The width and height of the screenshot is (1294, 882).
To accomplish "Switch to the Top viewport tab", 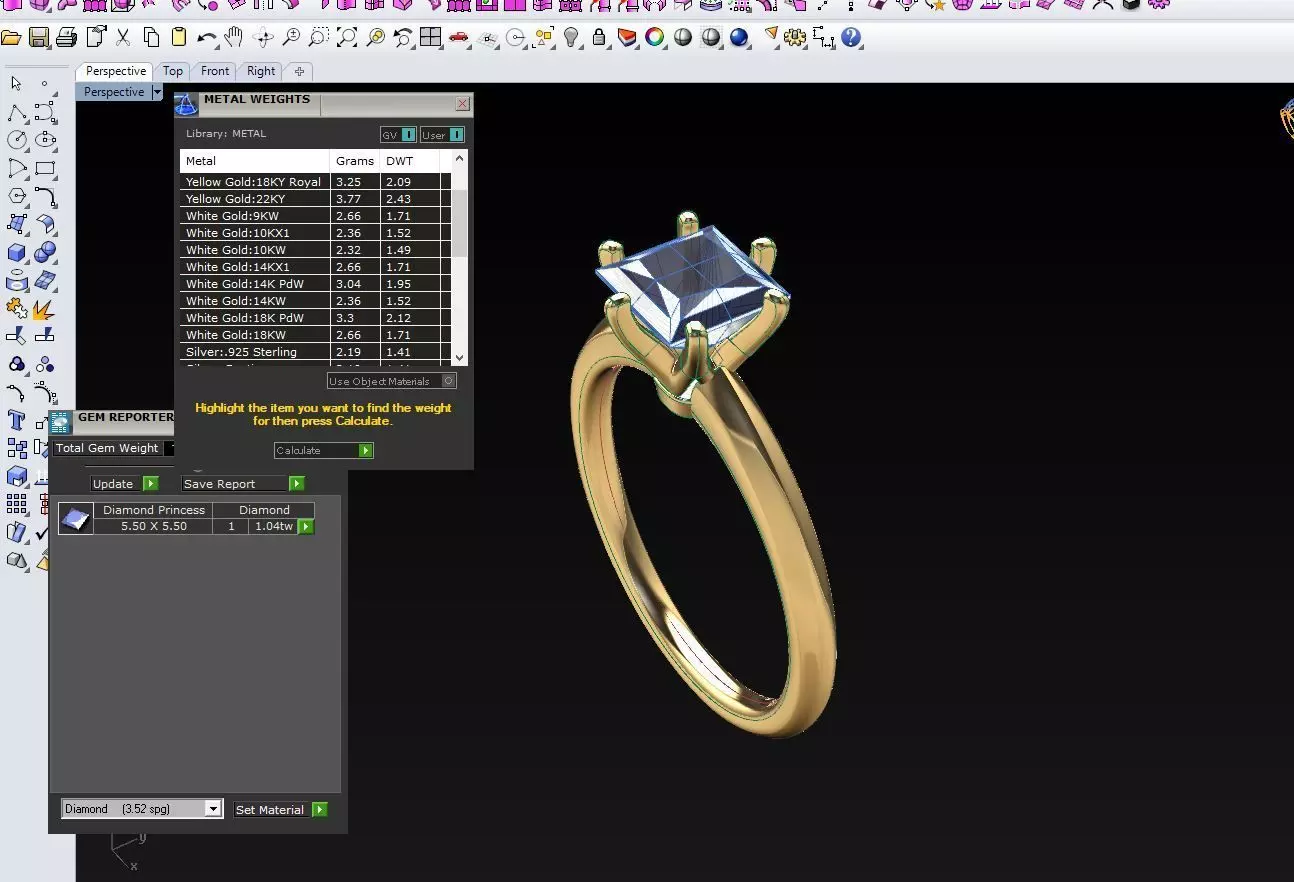I will point(173,71).
